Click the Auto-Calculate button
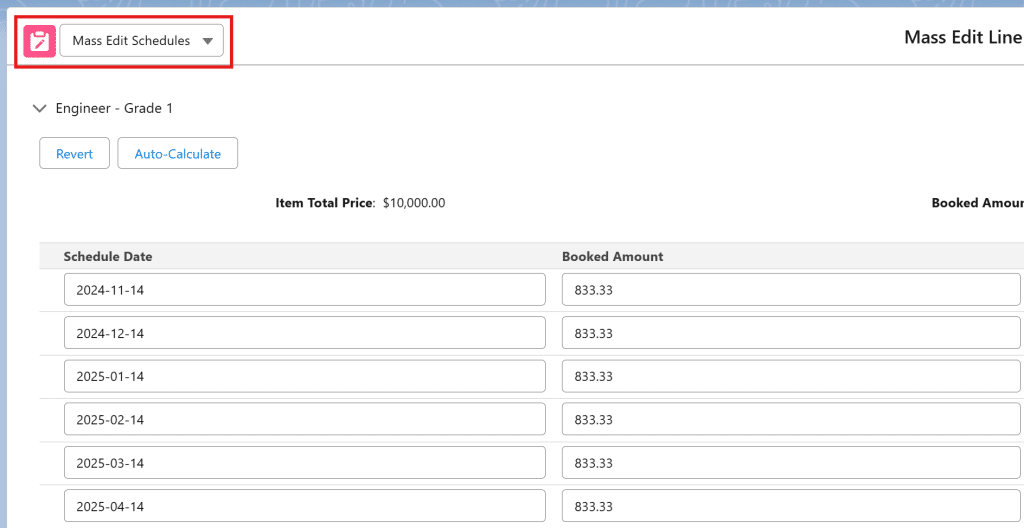This screenshot has width=1024, height=528. 177,154
